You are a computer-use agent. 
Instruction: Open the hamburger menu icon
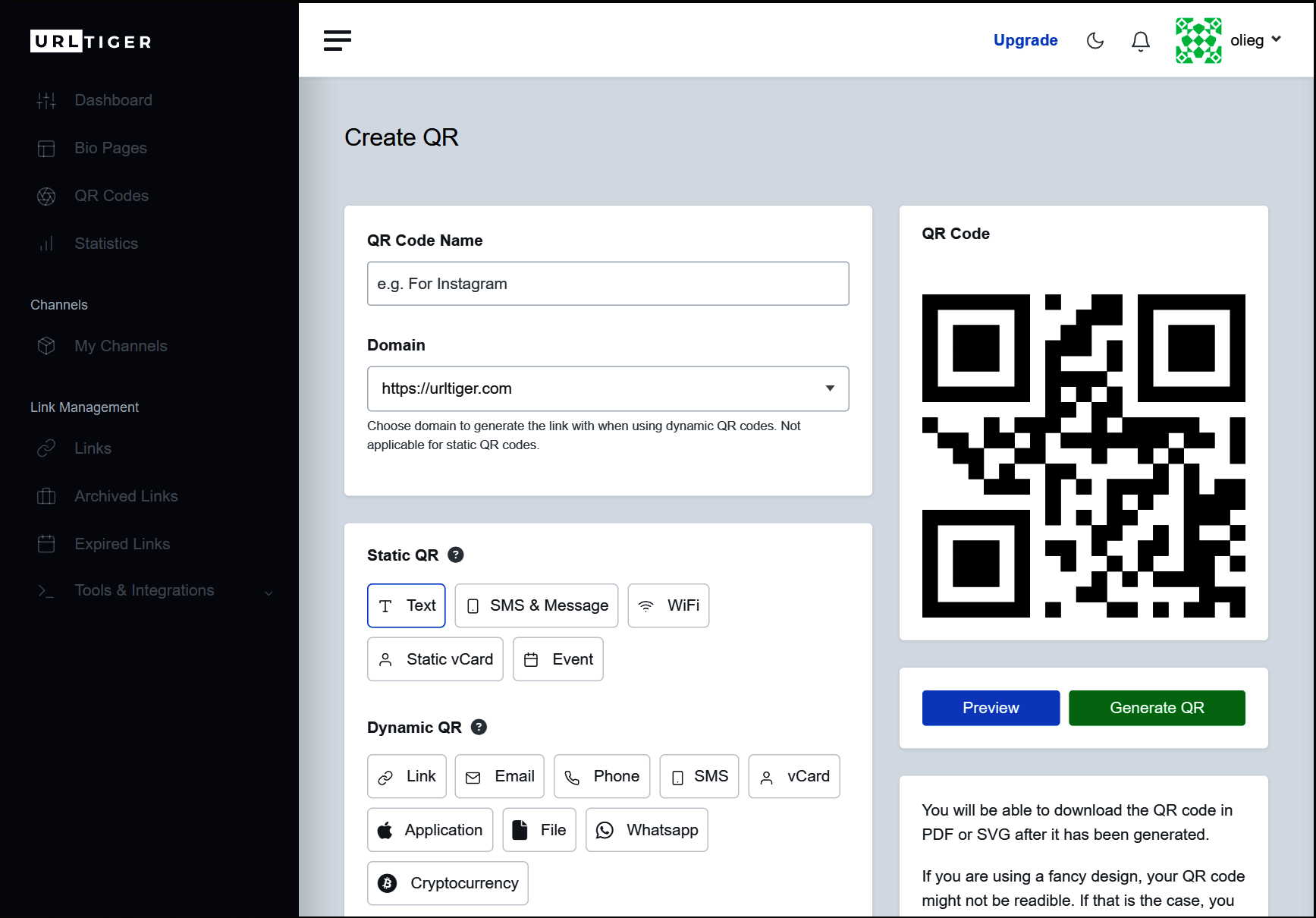click(338, 40)
